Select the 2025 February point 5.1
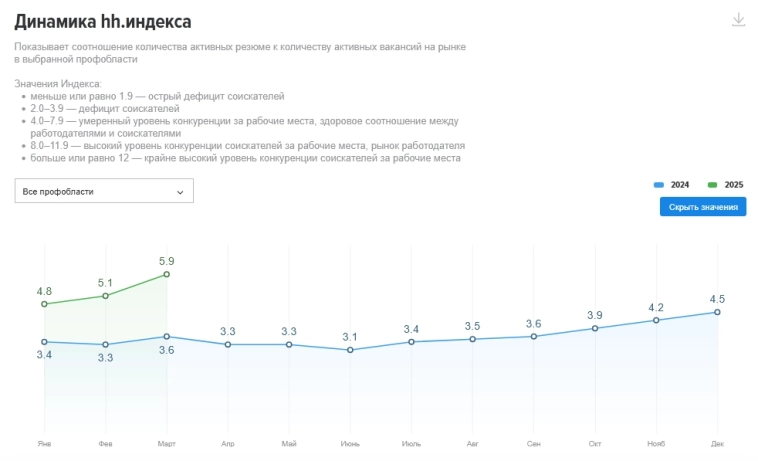The width and height of the screenshot is (758, 461). [x=105, y=296]
